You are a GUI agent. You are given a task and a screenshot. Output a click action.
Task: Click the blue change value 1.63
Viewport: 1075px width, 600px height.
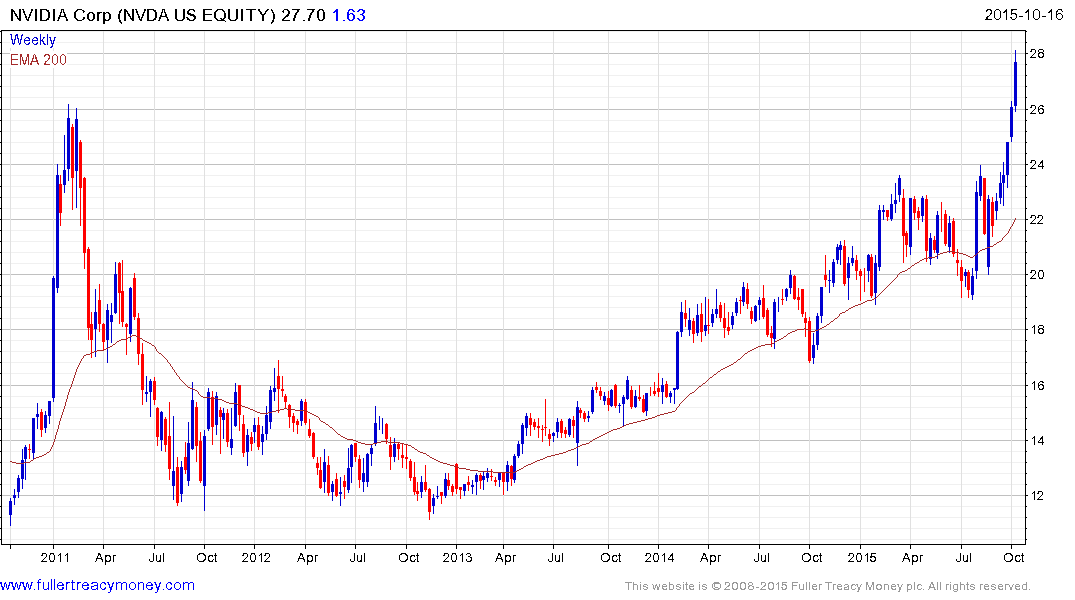349,15
